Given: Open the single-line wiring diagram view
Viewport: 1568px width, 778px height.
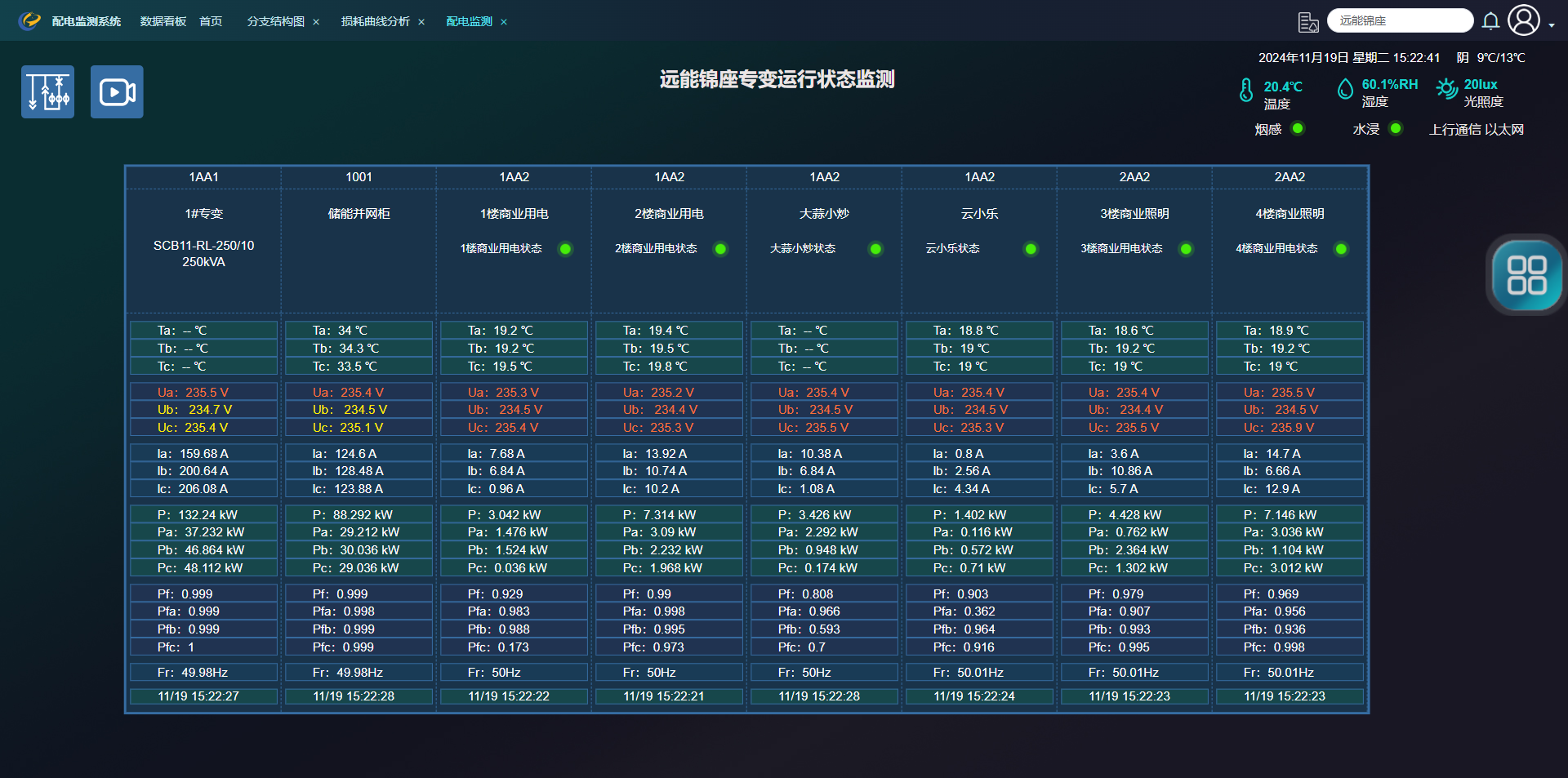Looking at the screenshot, I should [x=47, y=92].
